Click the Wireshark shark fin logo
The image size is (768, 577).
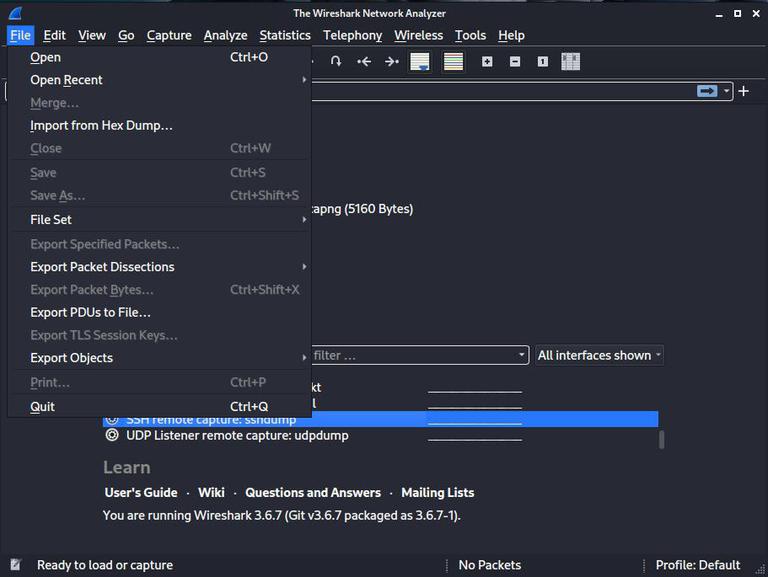16,13
